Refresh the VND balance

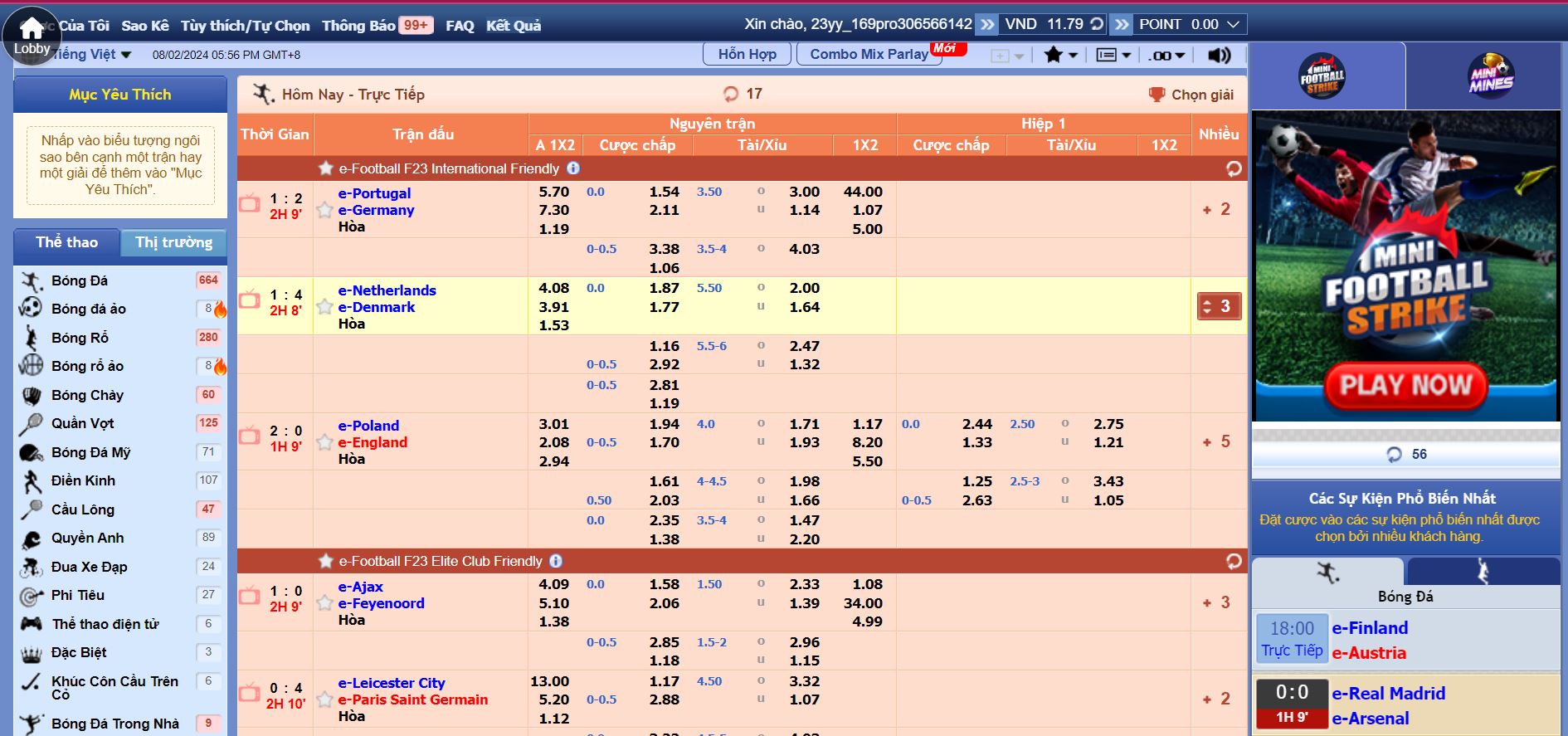[x=1097, y=24]
